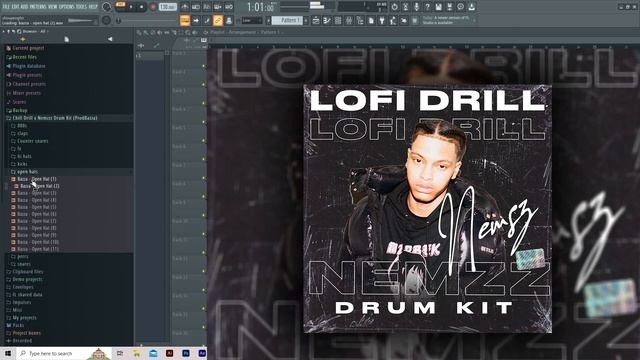Open the Line snap dropdown
640x360 pixels.
pyautogui.click(x=251, y=20)
